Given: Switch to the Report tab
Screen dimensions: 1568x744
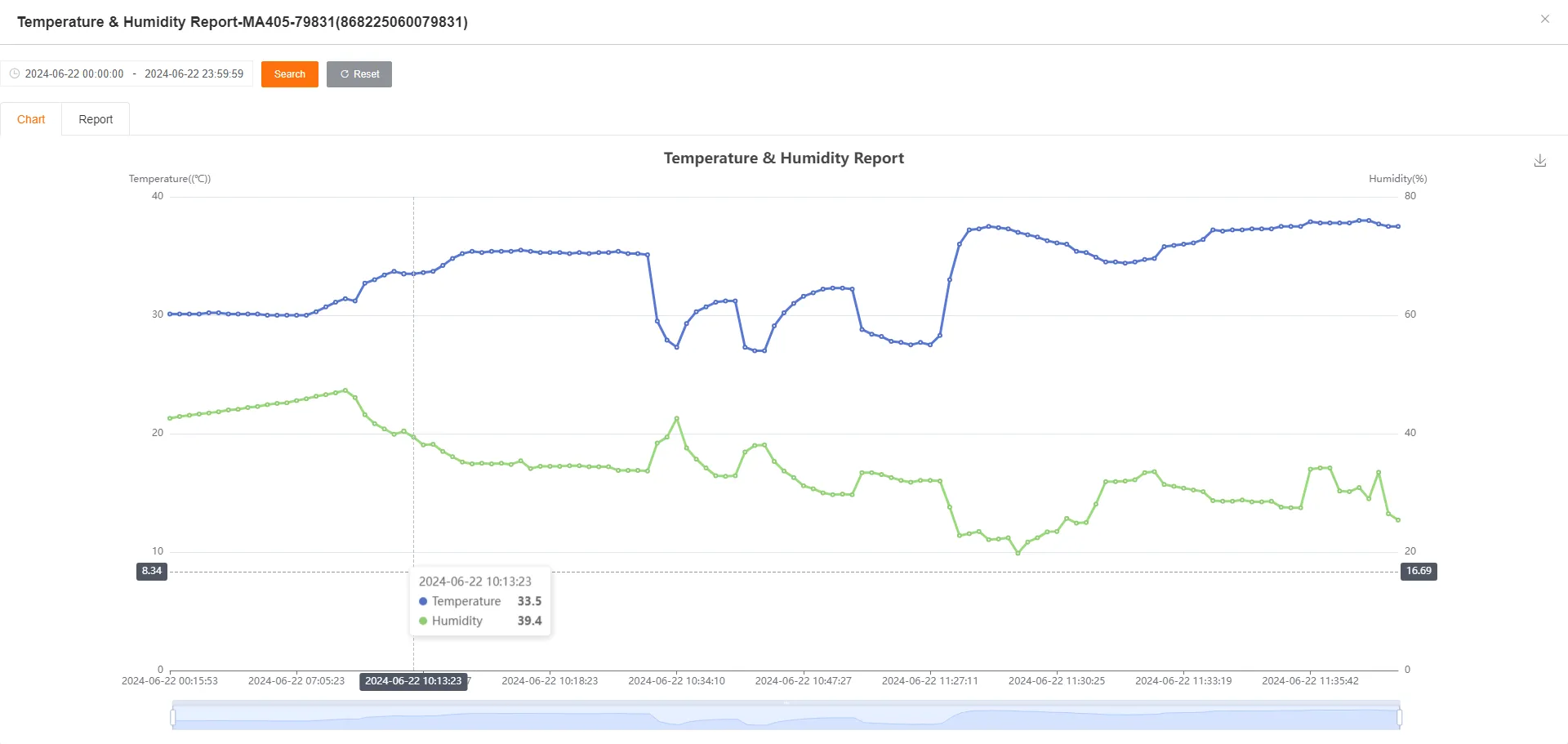Looking at the screenshot, I should tap(95, 118).
